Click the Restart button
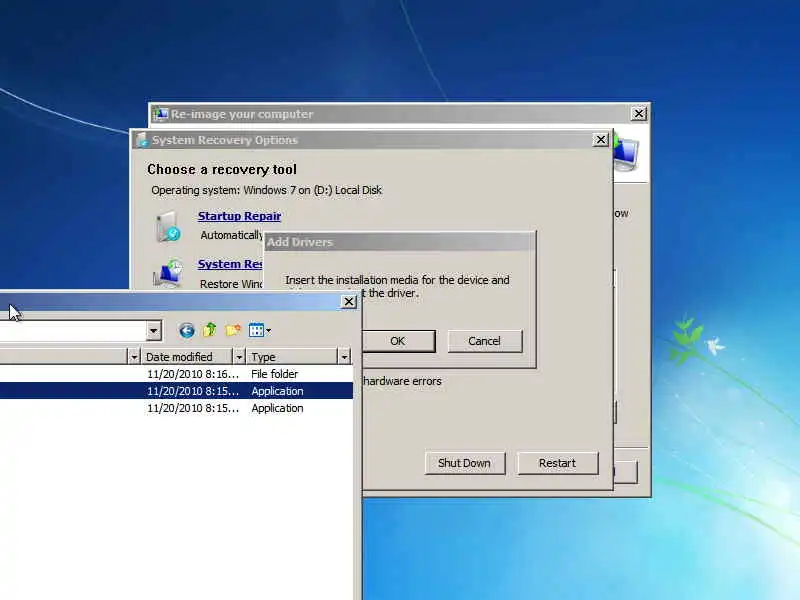 point(557,463)
